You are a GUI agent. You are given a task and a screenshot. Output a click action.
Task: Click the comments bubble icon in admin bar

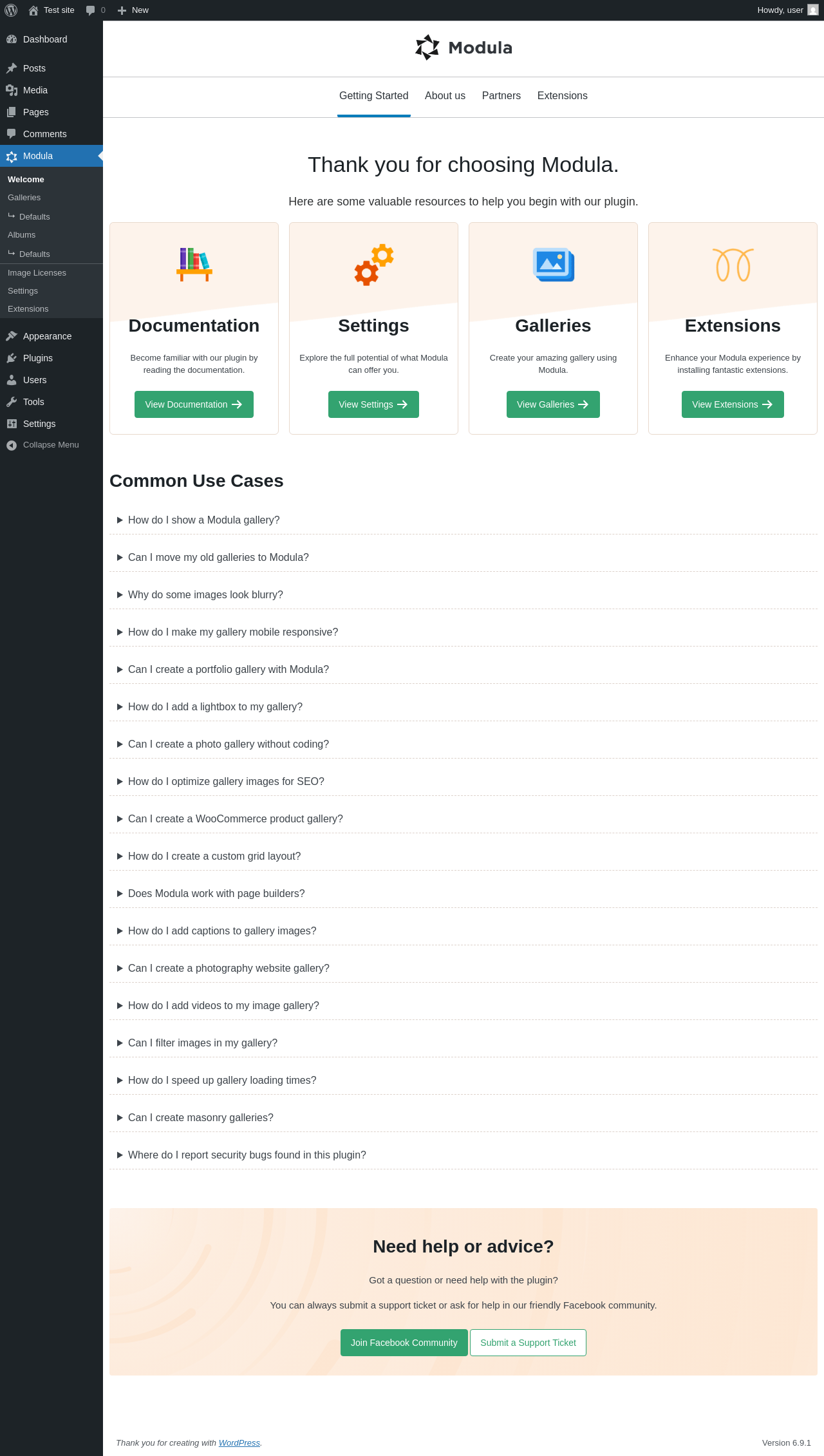click(91, 10)
